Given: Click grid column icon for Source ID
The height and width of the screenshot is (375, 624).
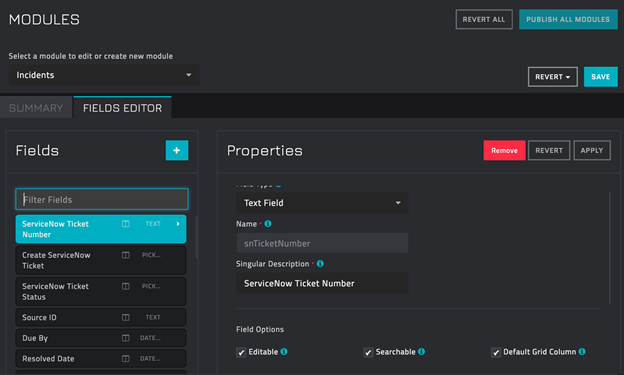Looking at the screenshot, I should point(126,317).
